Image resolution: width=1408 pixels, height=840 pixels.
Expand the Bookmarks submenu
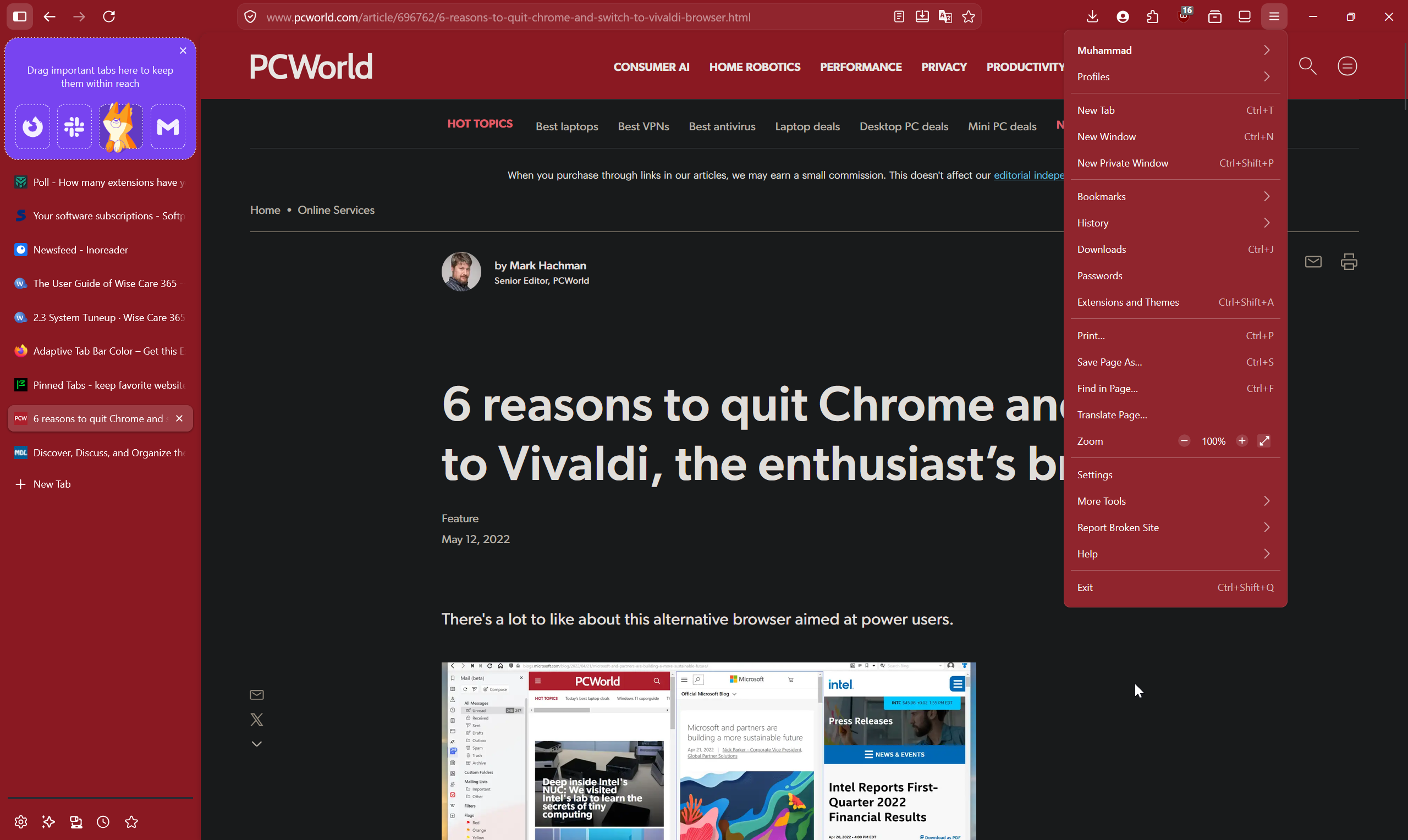(x=1175, y=196)
